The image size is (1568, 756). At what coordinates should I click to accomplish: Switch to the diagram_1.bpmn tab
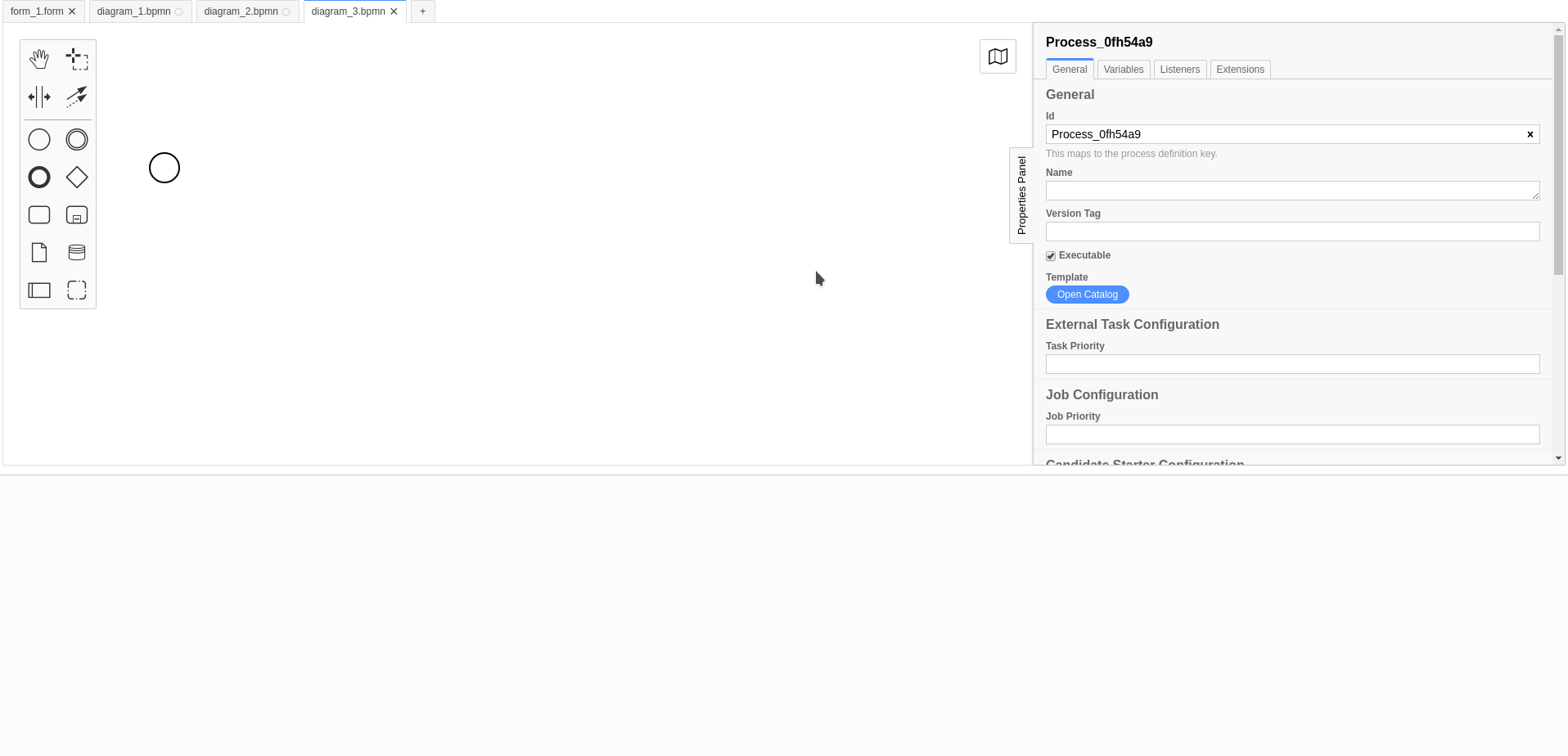[x=133, y=11]
